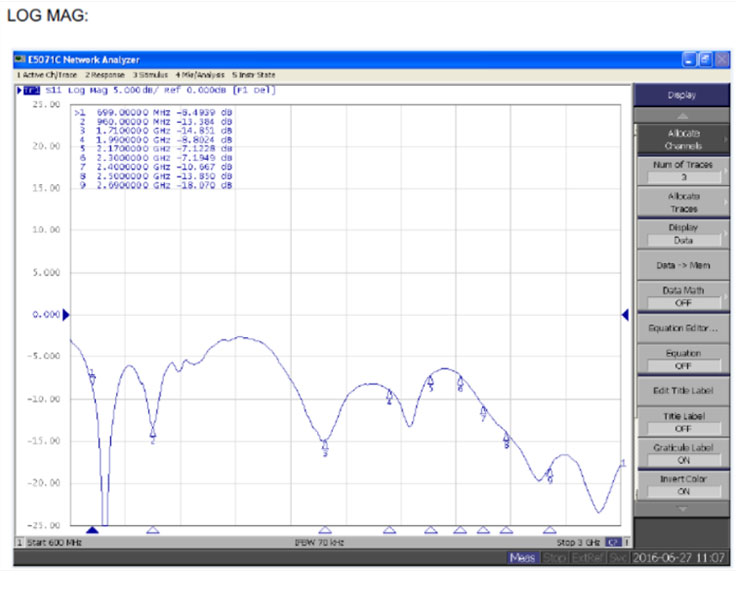Select marker 9 row 2.69 GHz
Viewport: 750px width, 589px height.
[153, 185]
